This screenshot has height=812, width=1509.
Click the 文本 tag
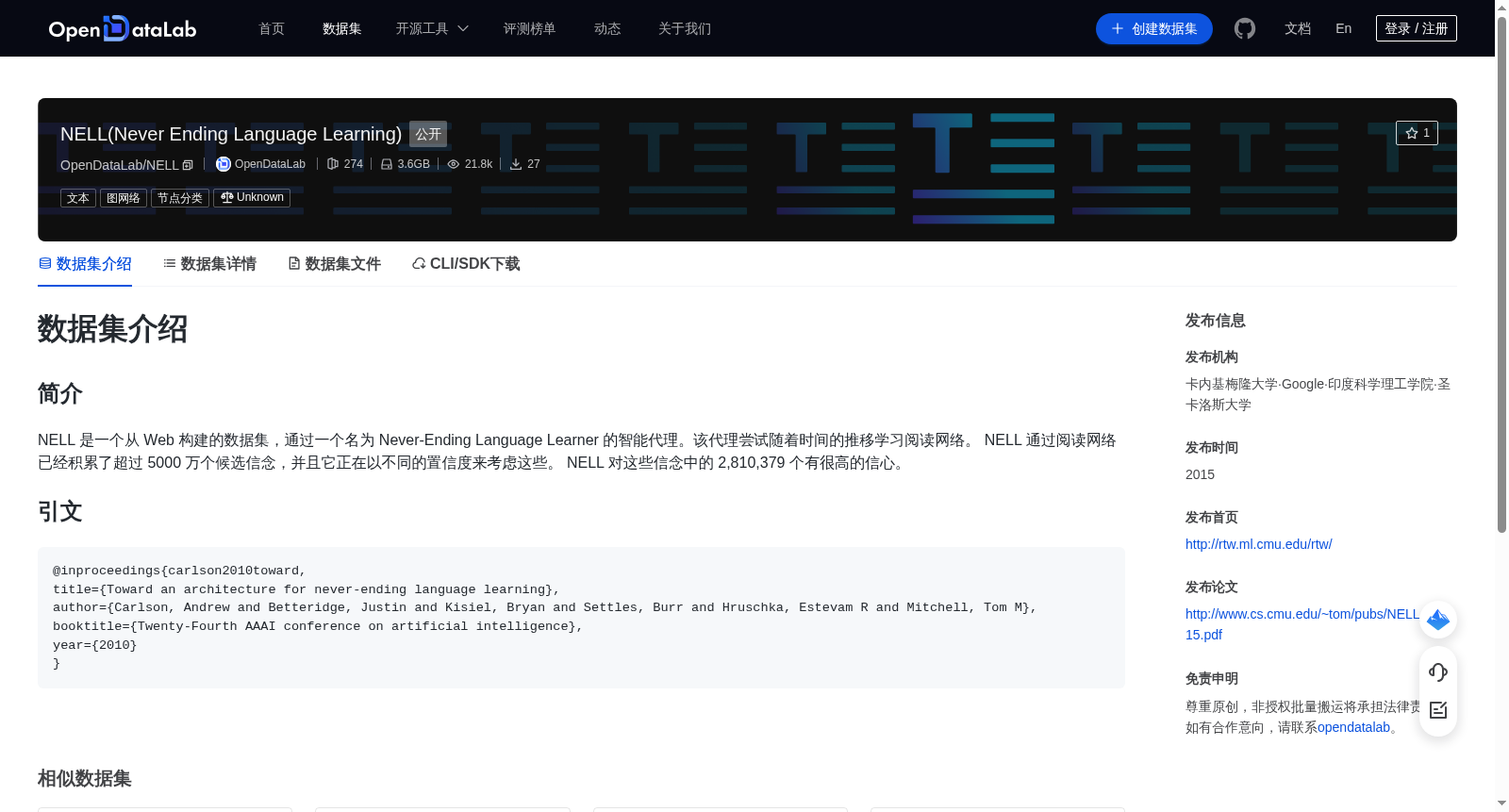pos(78,198)
